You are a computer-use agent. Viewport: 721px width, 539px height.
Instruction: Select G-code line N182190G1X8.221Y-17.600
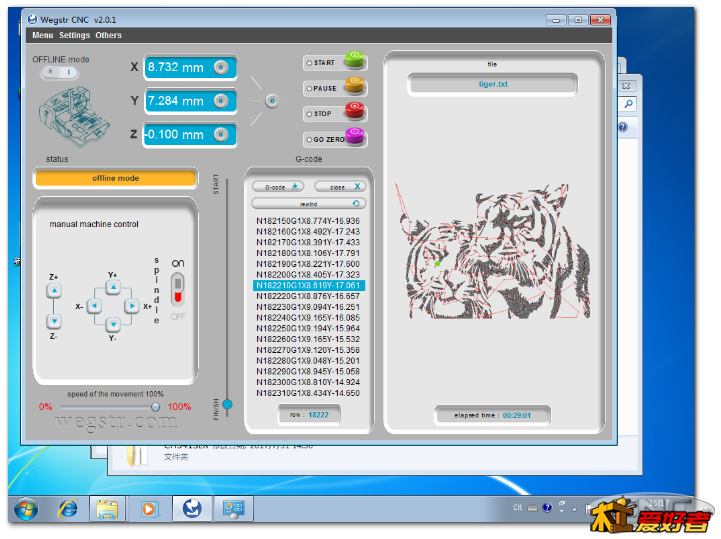(x=308, y=264)
